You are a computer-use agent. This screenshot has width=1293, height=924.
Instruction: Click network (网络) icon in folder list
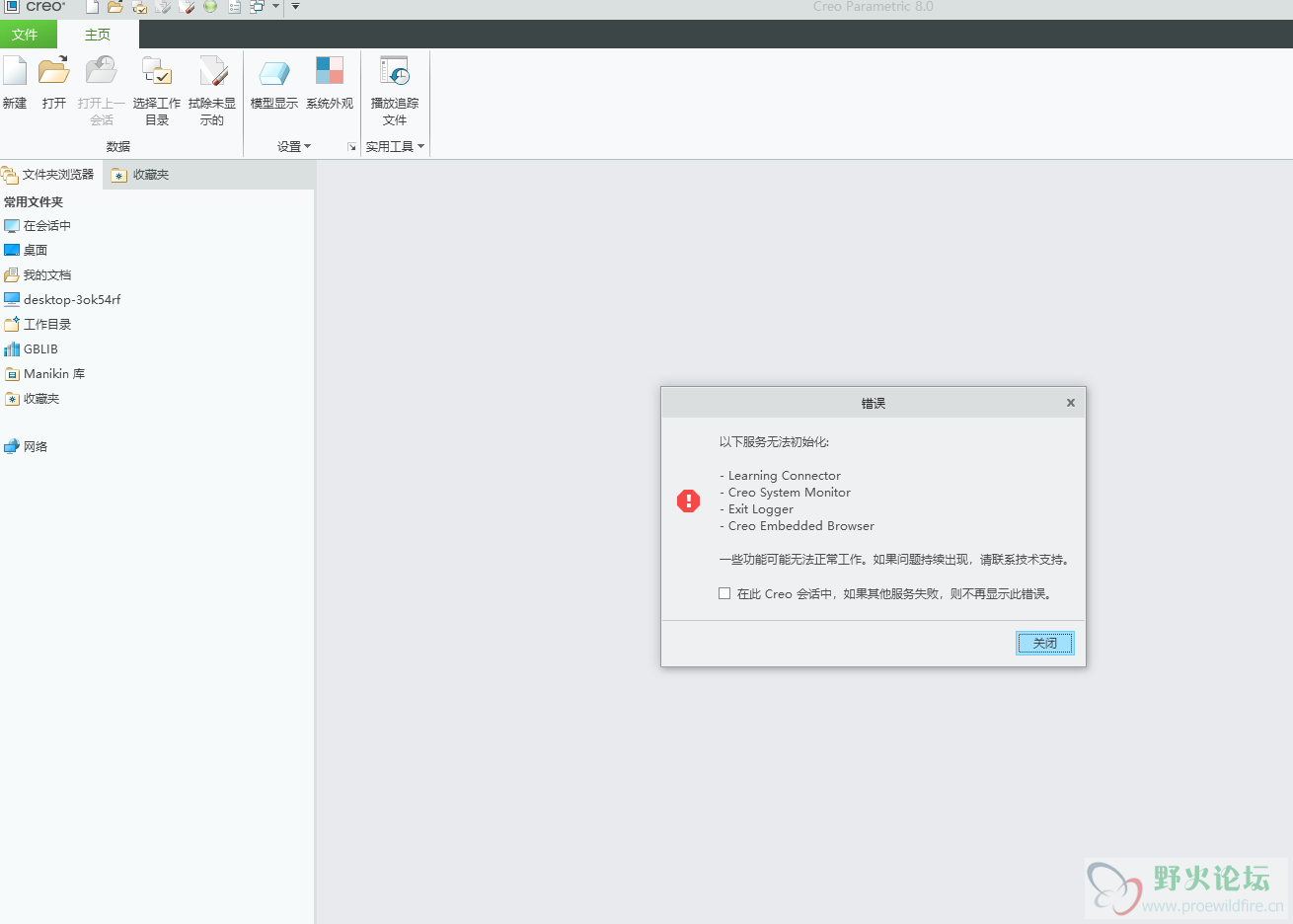pyautogui.click(x=12, y=446)
